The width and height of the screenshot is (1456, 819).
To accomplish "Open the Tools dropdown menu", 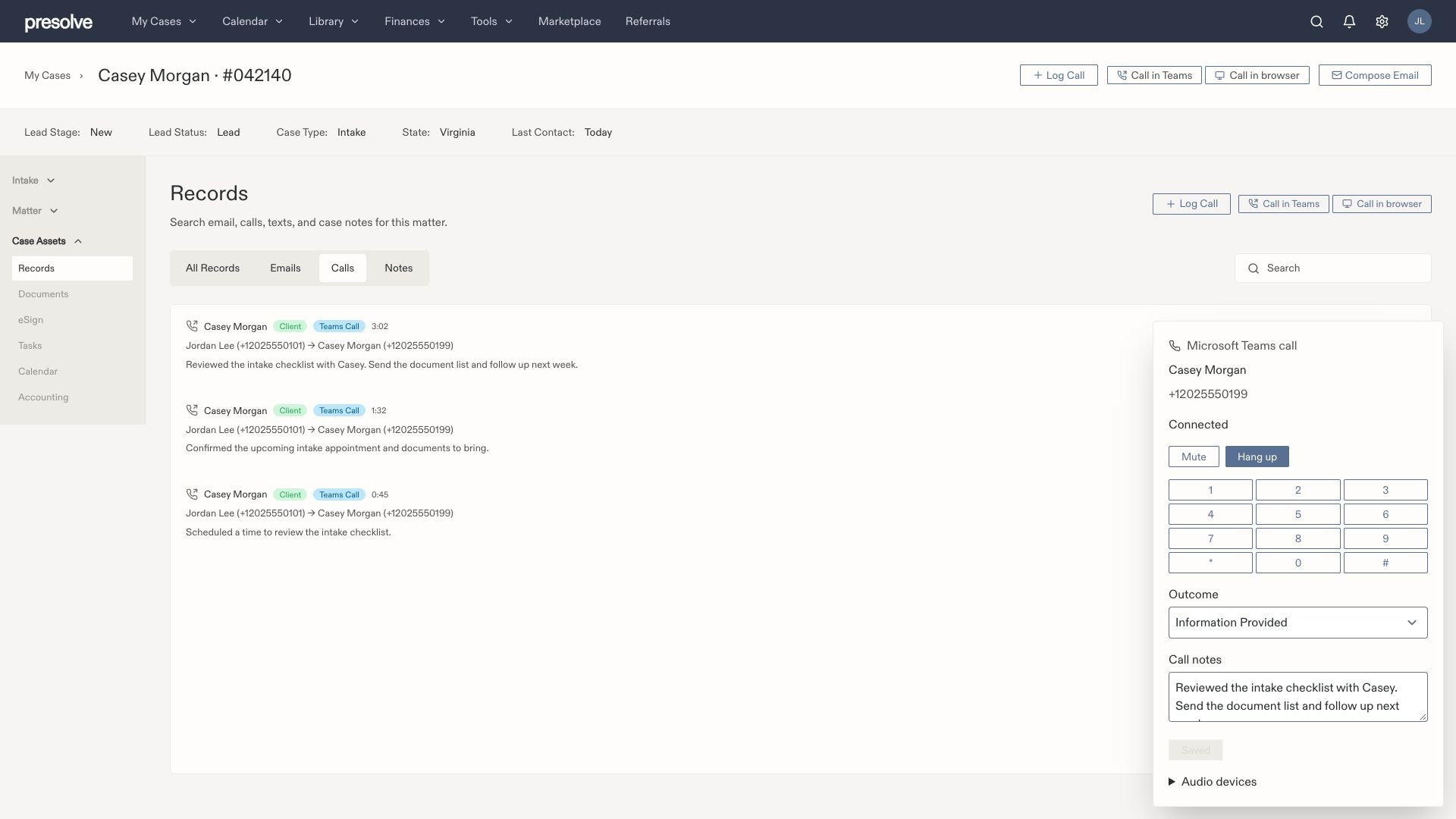I will (491, 21).
